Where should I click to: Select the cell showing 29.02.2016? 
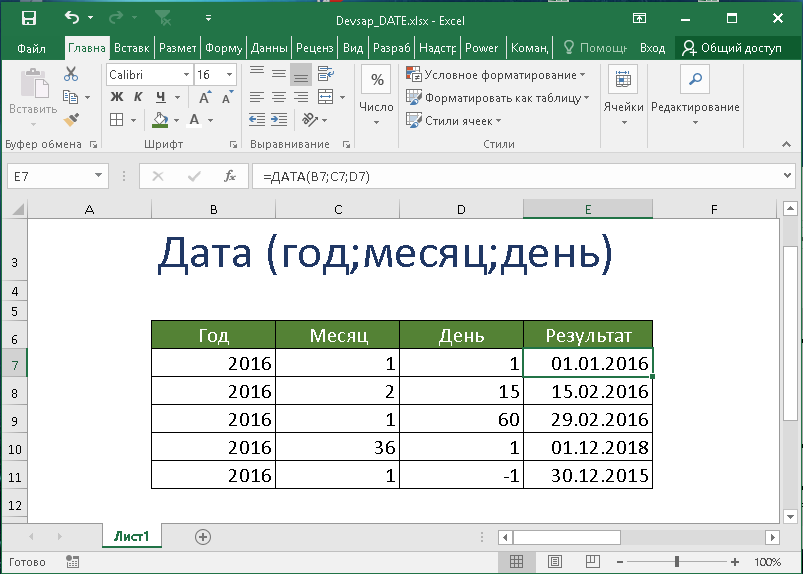[588, 419]
